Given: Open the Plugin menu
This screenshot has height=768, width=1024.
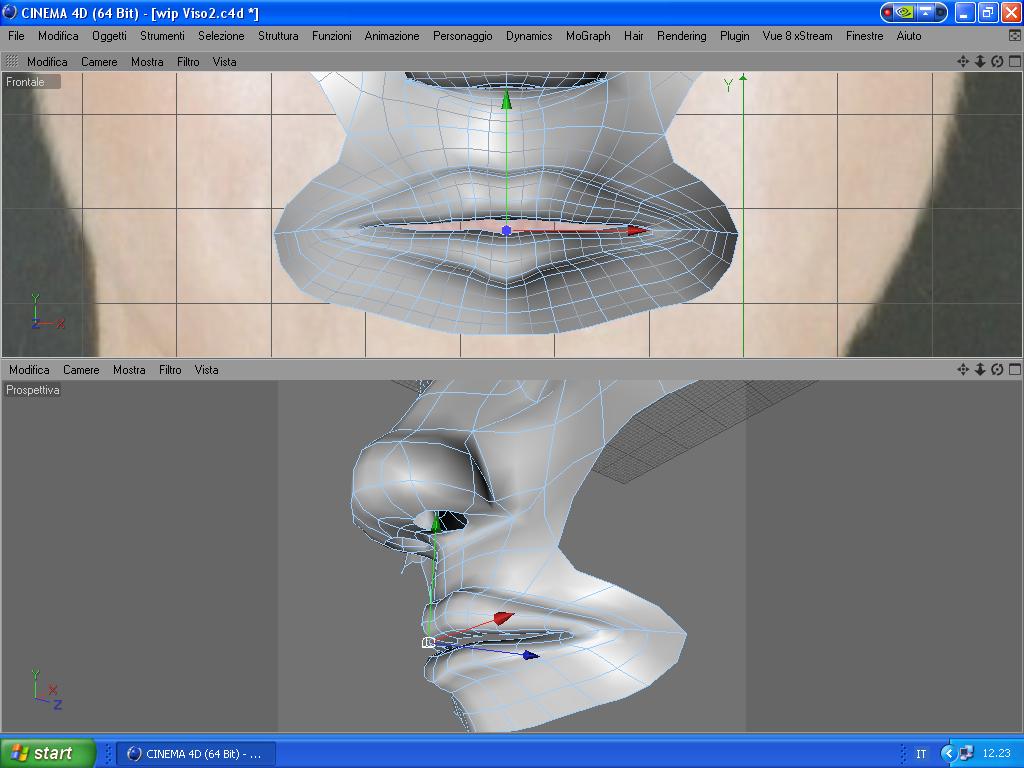Looking at the screenshot, I should tap(735, 36).
